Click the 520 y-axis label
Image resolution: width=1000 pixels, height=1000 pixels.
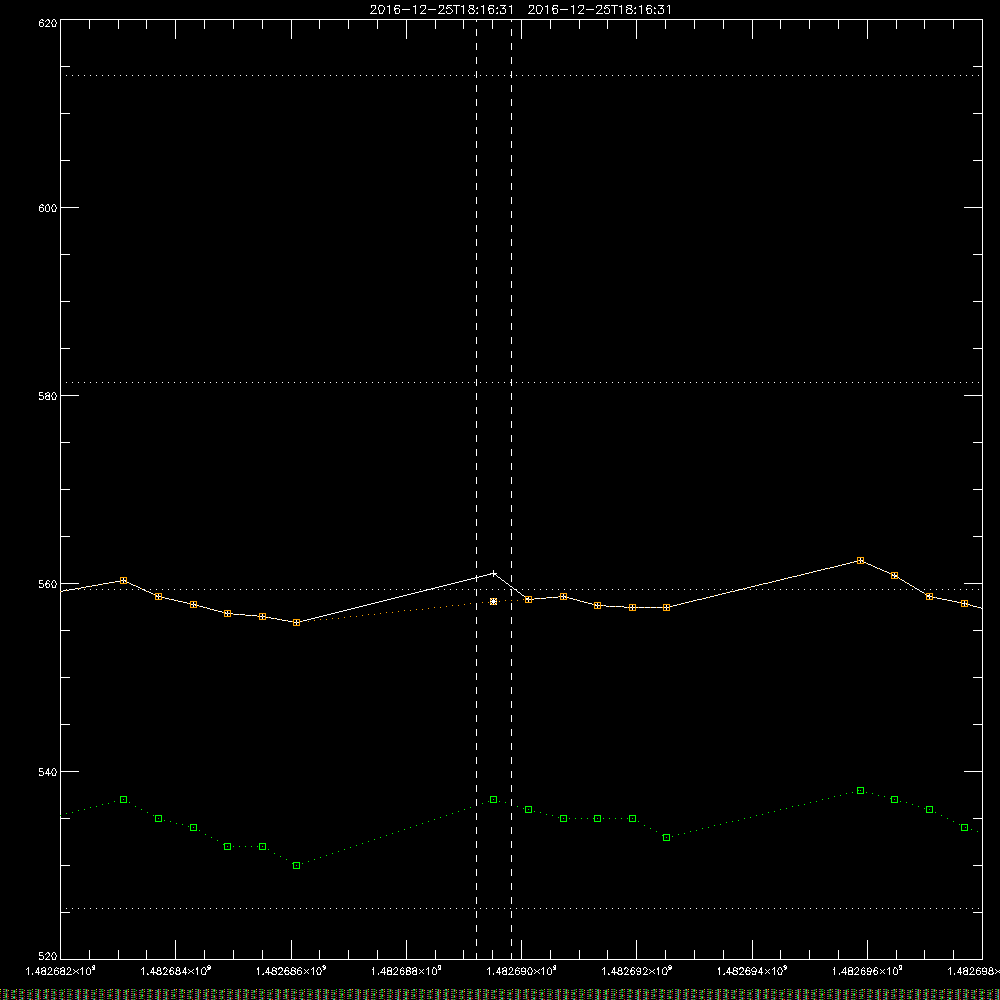pos(48,957)
